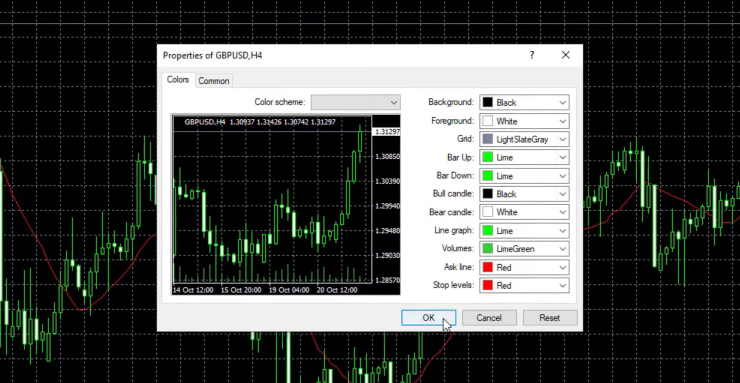Click the OK button

[x=428, y=317]
